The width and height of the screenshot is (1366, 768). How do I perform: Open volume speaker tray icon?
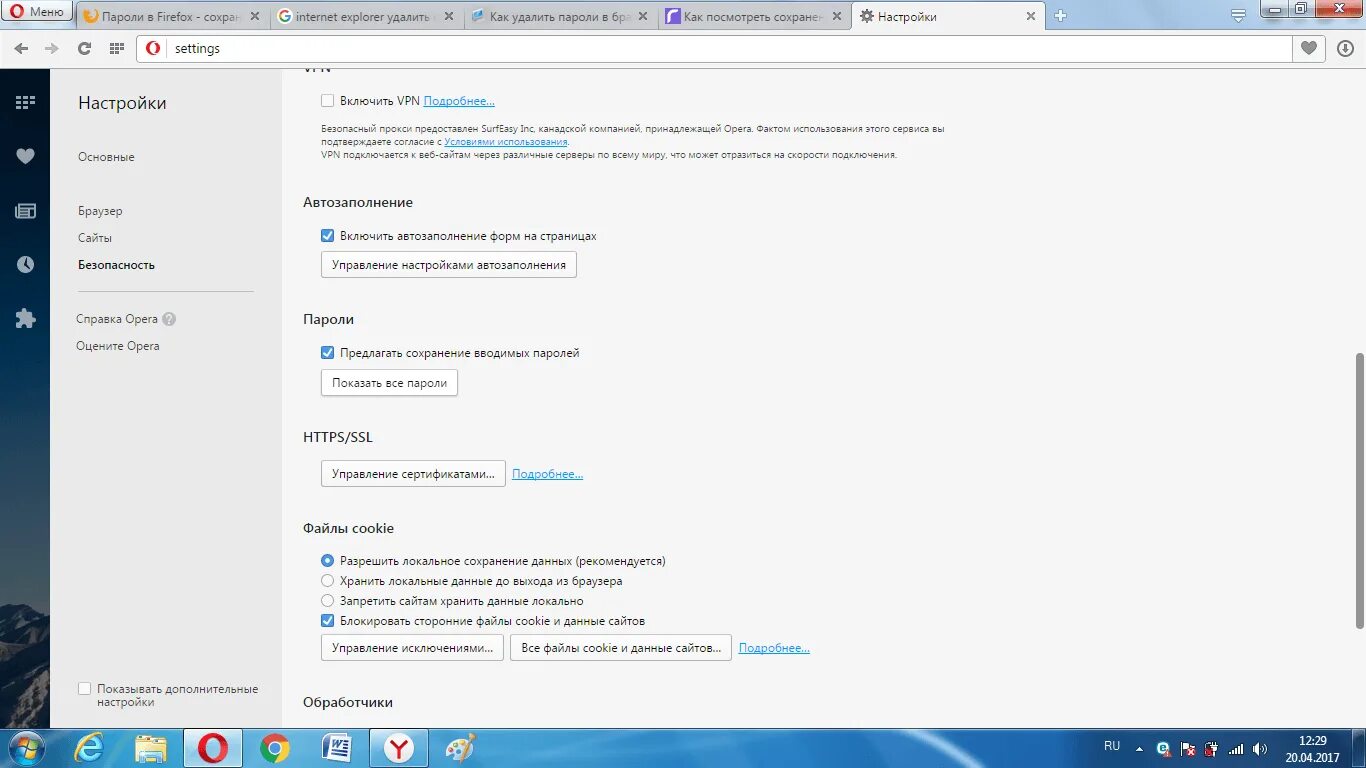tap(1261, 748)
